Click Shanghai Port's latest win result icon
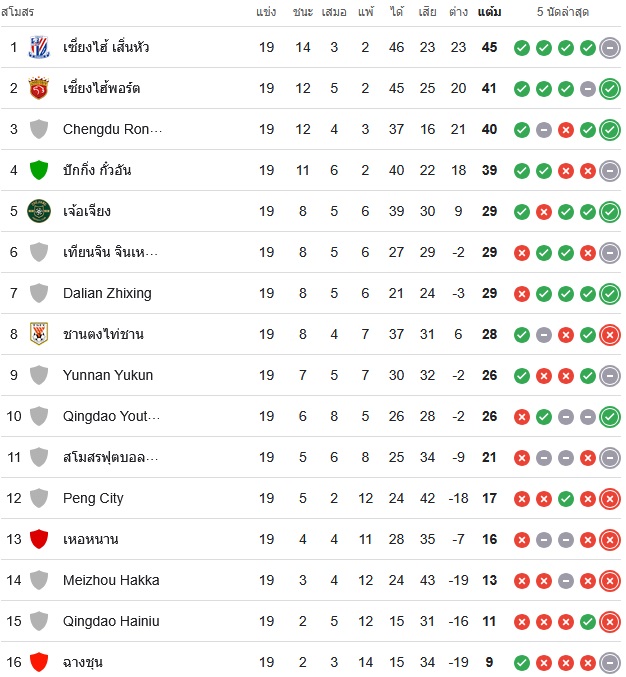626x677 pixels. 610,89
